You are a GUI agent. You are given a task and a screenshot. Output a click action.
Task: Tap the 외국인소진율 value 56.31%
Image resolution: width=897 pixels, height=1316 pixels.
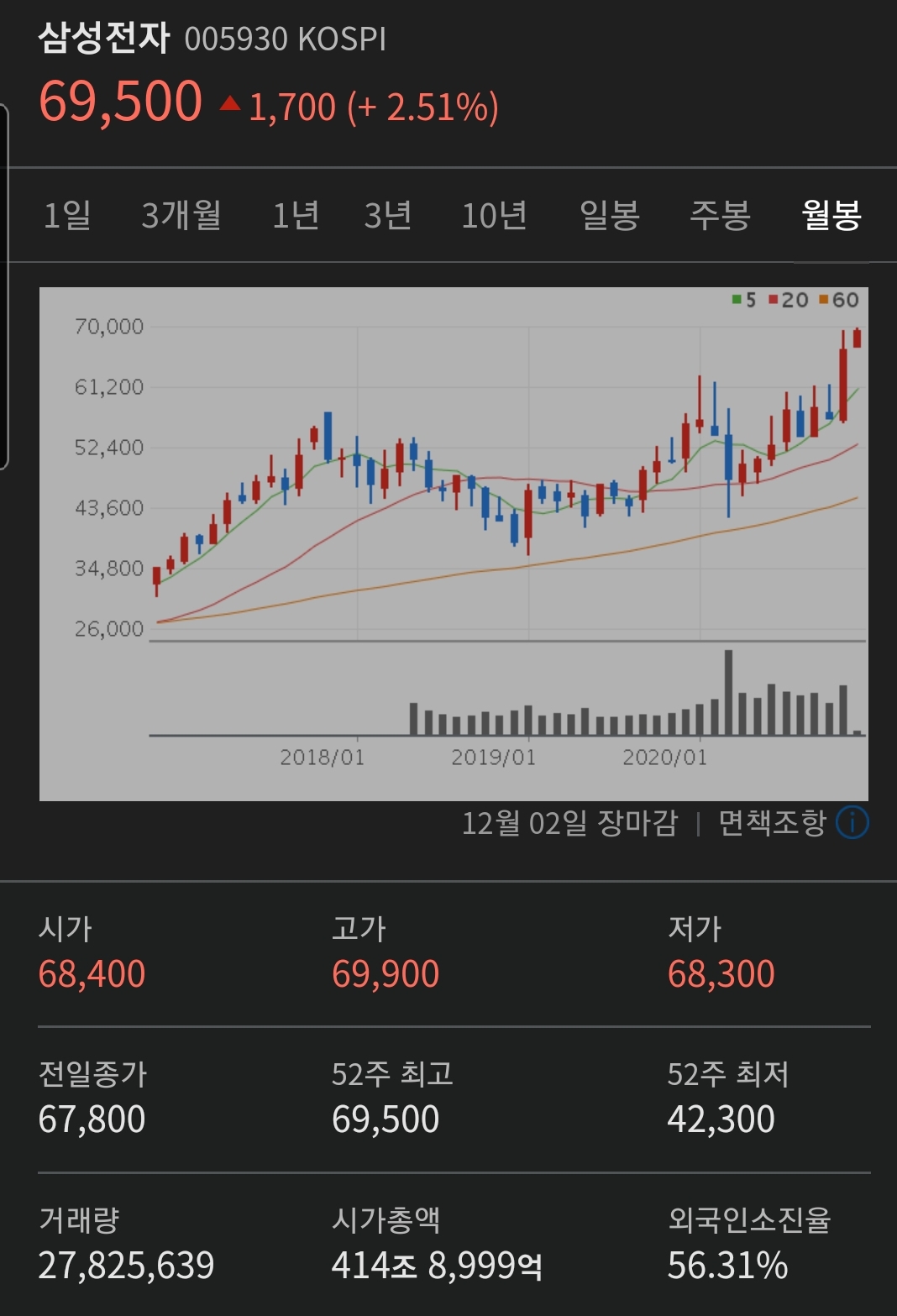tap(728, 1266)
